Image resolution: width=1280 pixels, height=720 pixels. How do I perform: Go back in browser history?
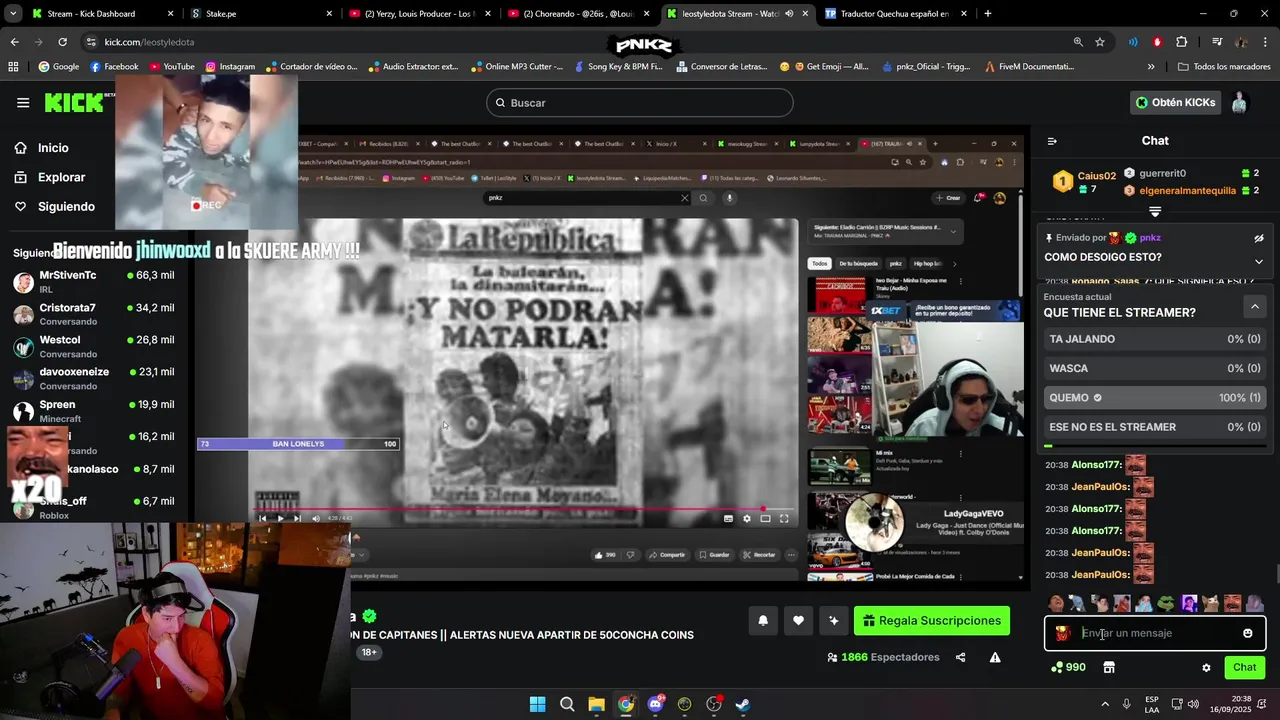(14, 42)
